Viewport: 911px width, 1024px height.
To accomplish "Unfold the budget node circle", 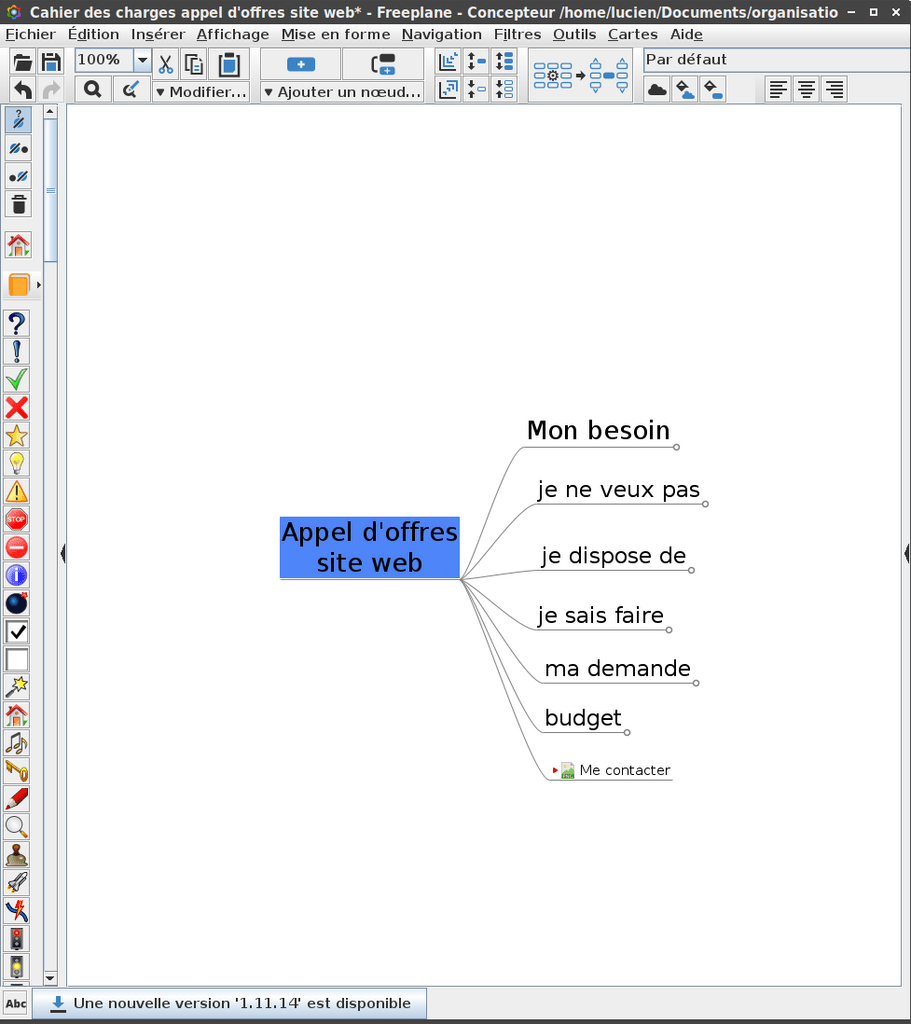I will [627, 733].
